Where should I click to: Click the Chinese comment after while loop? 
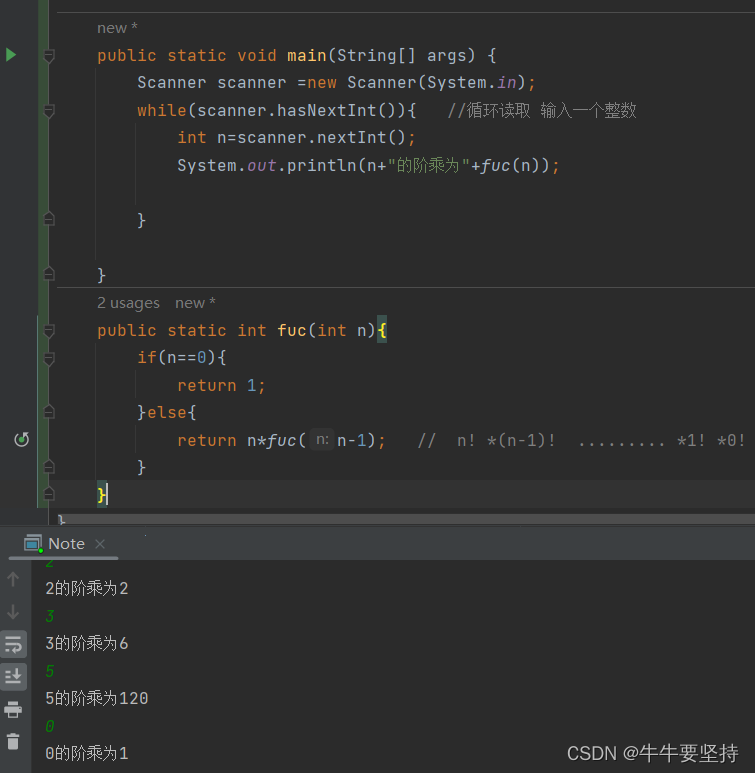pos(542,110)
